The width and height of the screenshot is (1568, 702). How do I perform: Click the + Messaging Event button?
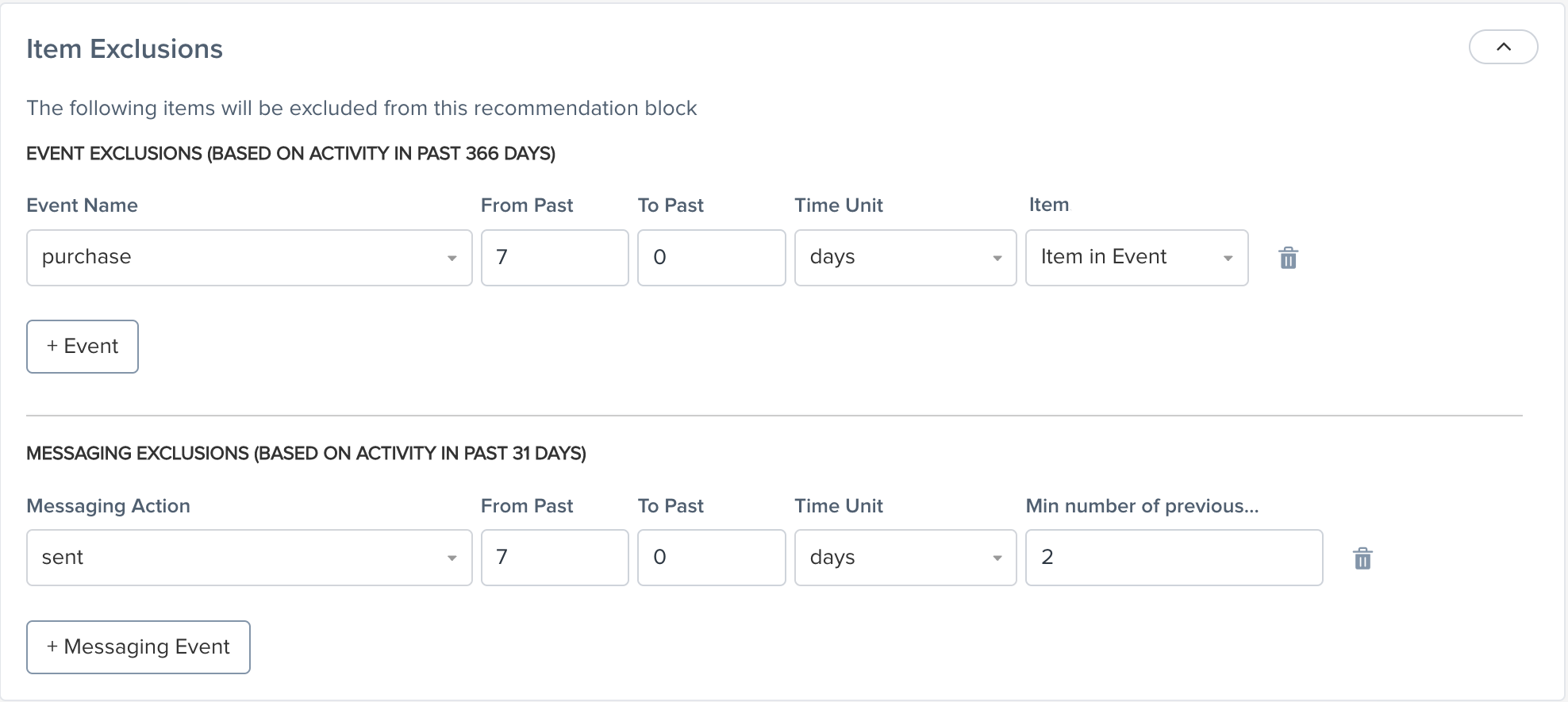[x=137, y=646]
